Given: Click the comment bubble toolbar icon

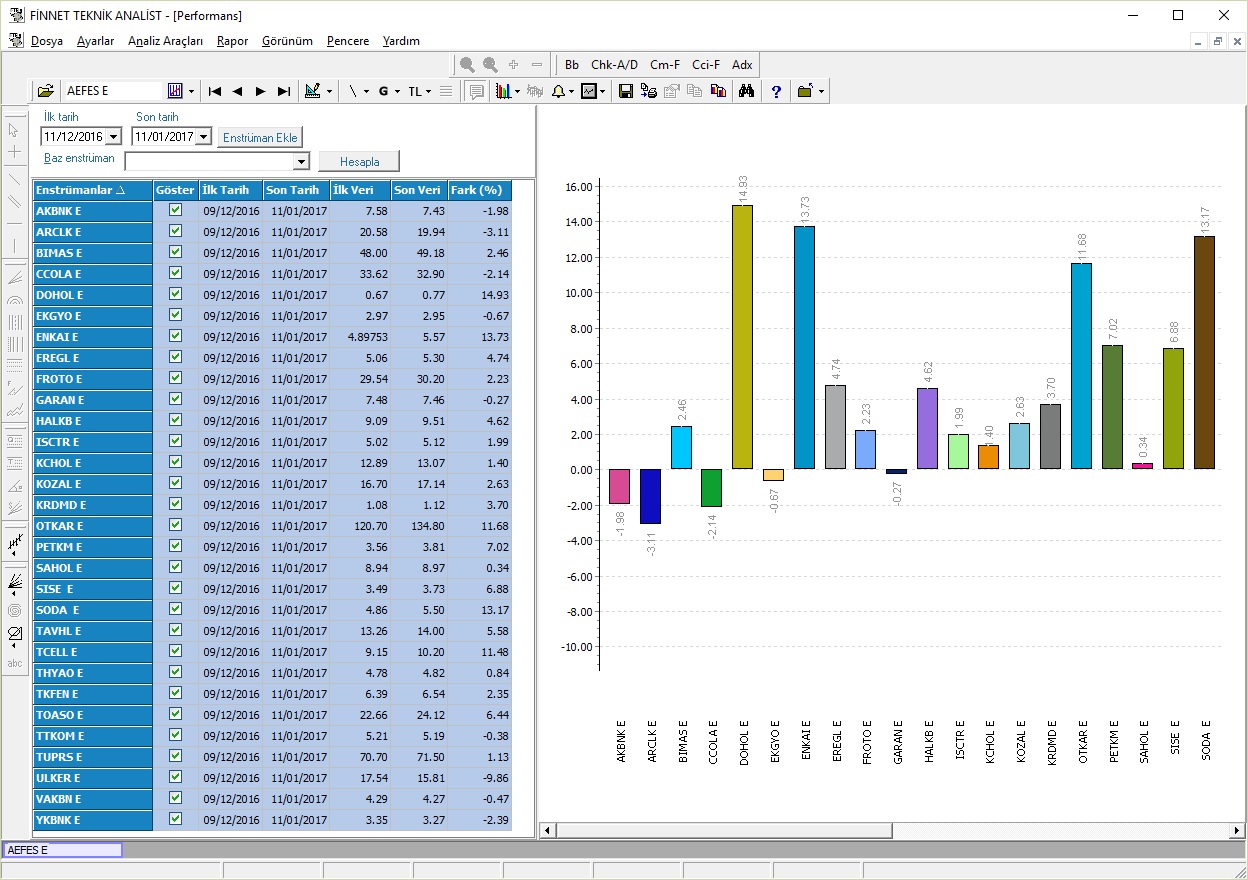Looking at the screenshot, I should (476, 91).
